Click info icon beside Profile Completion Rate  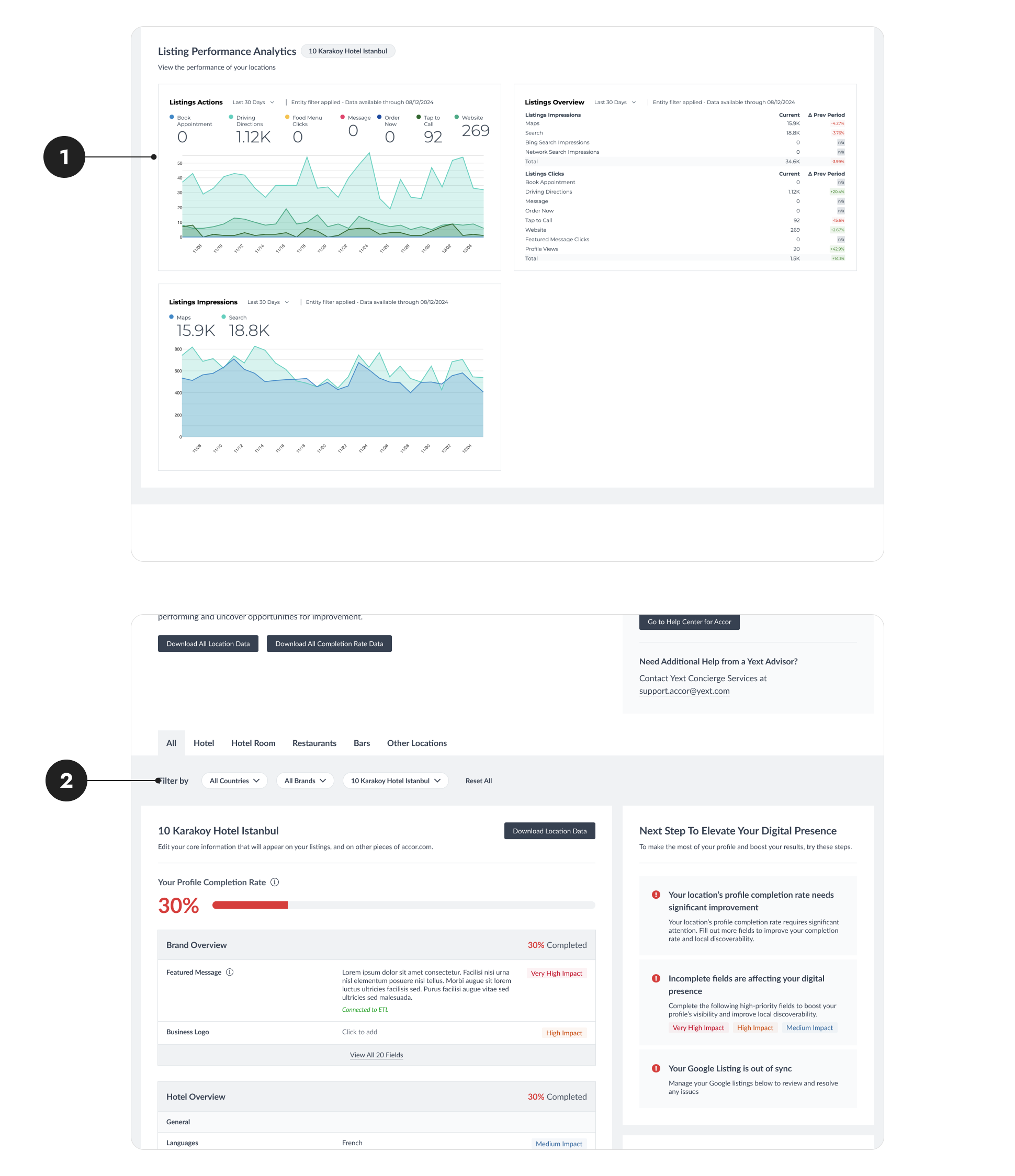coord(275,882)
